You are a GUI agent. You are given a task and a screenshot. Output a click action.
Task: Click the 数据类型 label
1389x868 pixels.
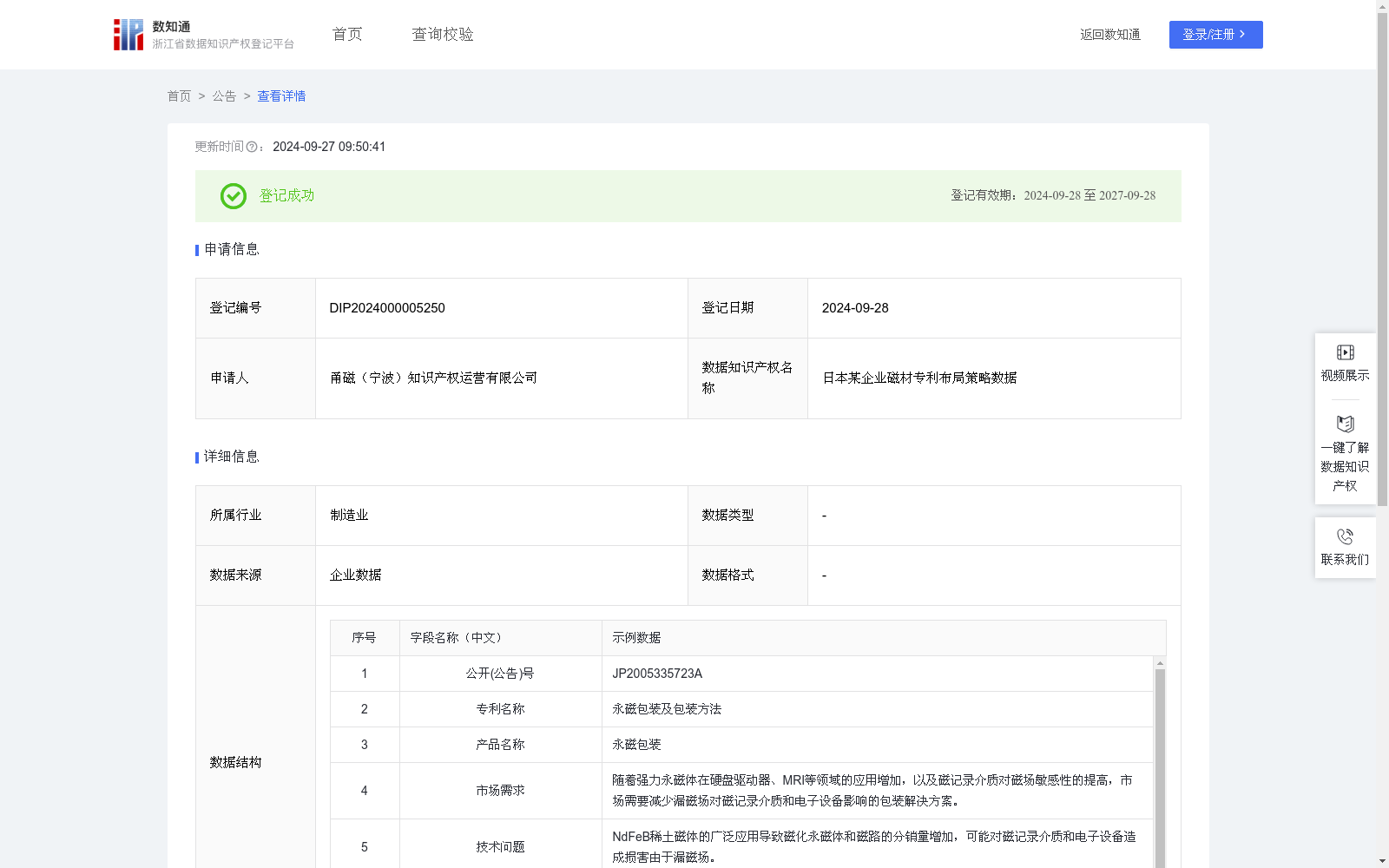(727, 515)
